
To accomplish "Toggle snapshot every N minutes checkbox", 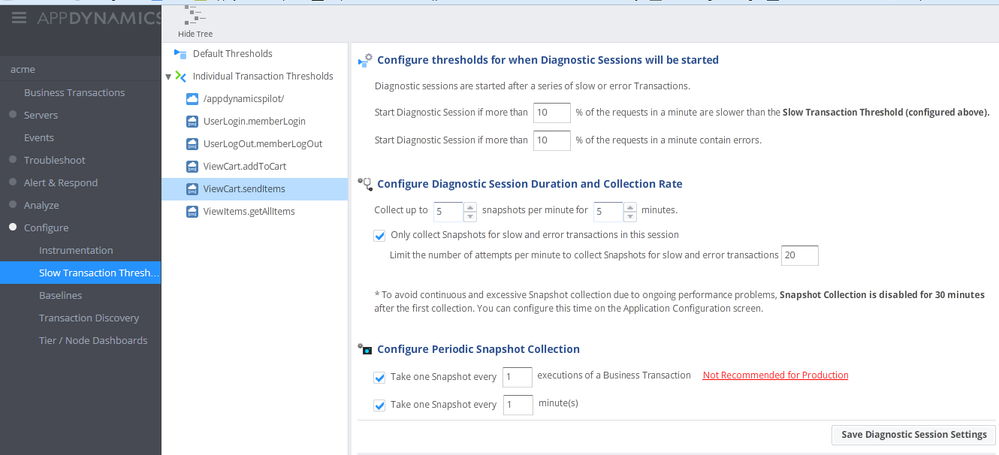I will pyautogui.click(x=380, y=406).
